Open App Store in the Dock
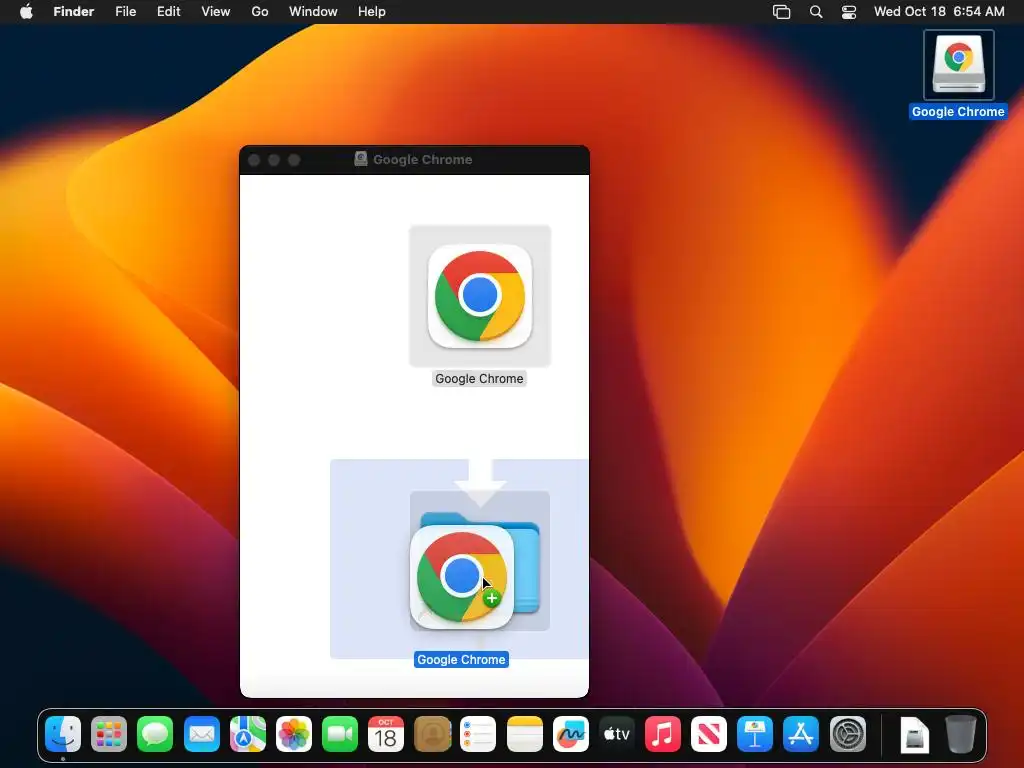The image size is (1024, 768). click(x=801, y=735)
